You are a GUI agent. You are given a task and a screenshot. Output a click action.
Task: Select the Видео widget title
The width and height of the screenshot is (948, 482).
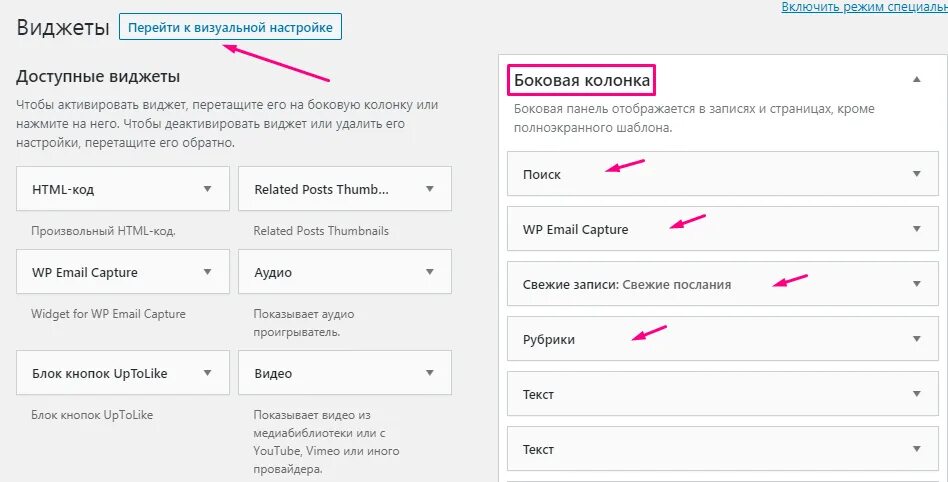click(273, 373)
